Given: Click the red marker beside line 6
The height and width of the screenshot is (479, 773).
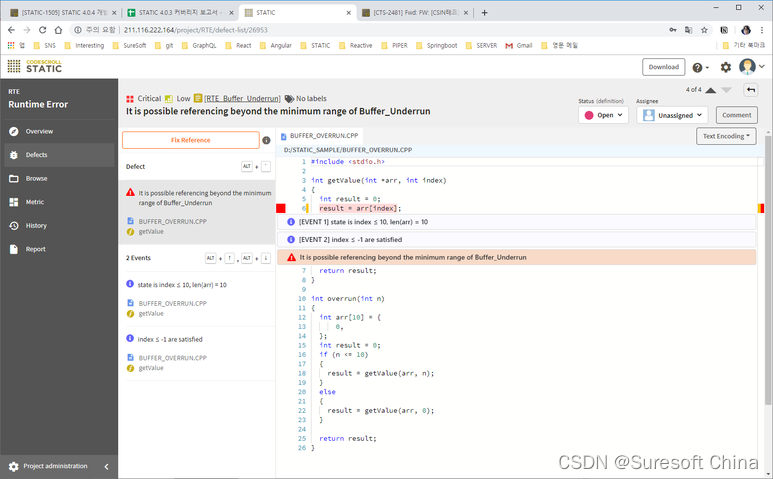Looking at the screenshot, I should coord(281,208).
